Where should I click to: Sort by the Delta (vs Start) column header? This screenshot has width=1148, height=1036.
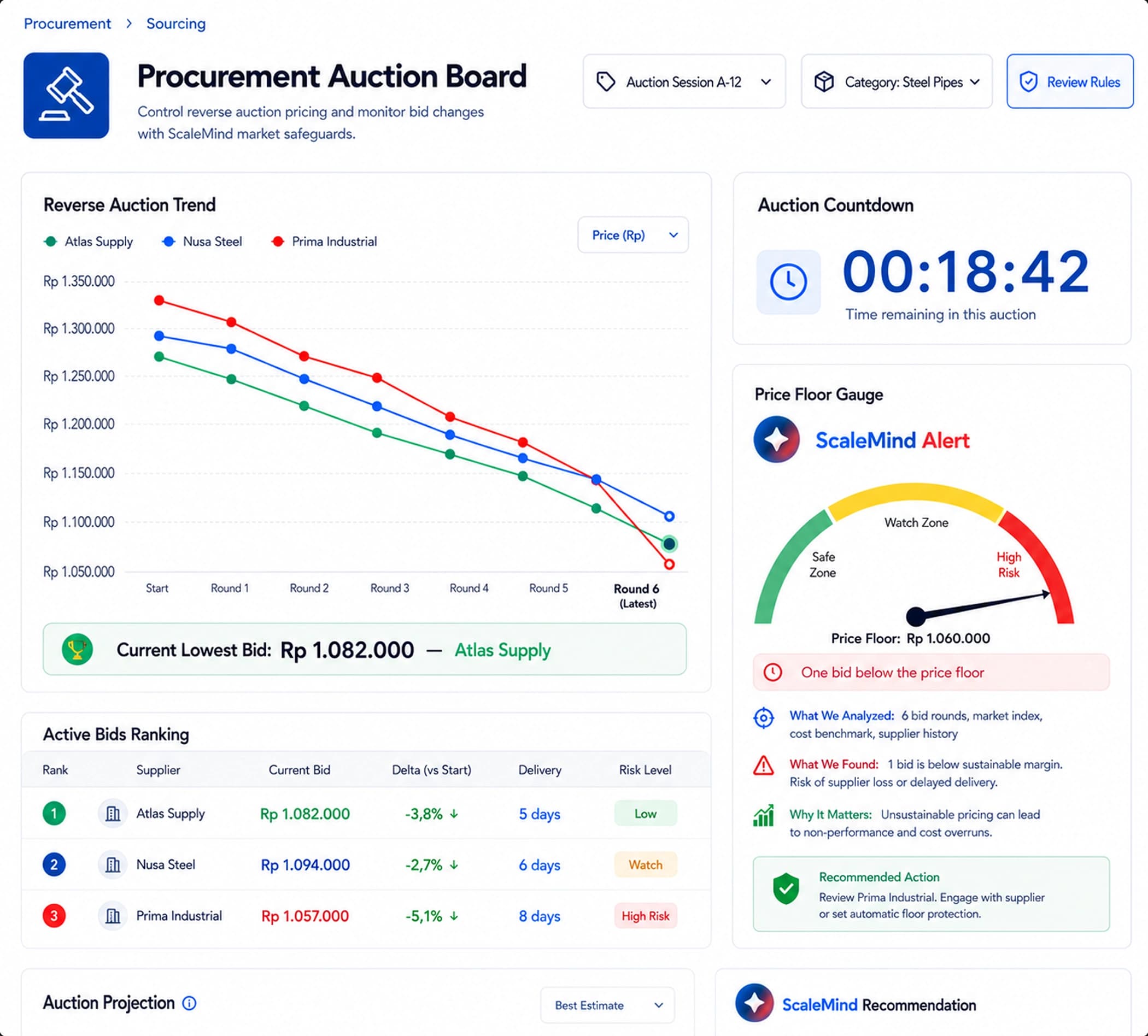432,769
